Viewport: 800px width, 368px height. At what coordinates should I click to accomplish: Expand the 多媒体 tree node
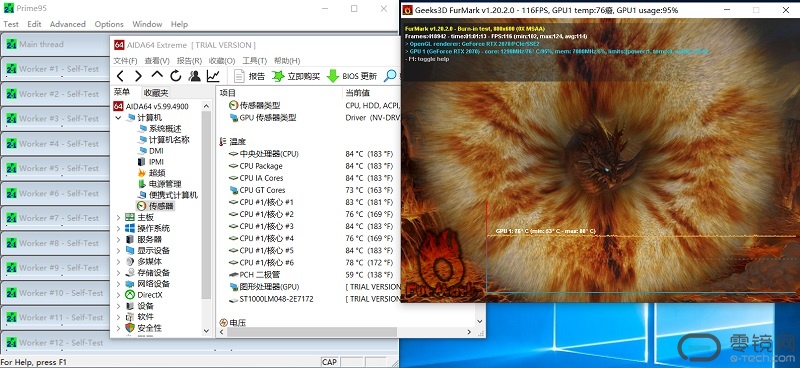[118, 261]
